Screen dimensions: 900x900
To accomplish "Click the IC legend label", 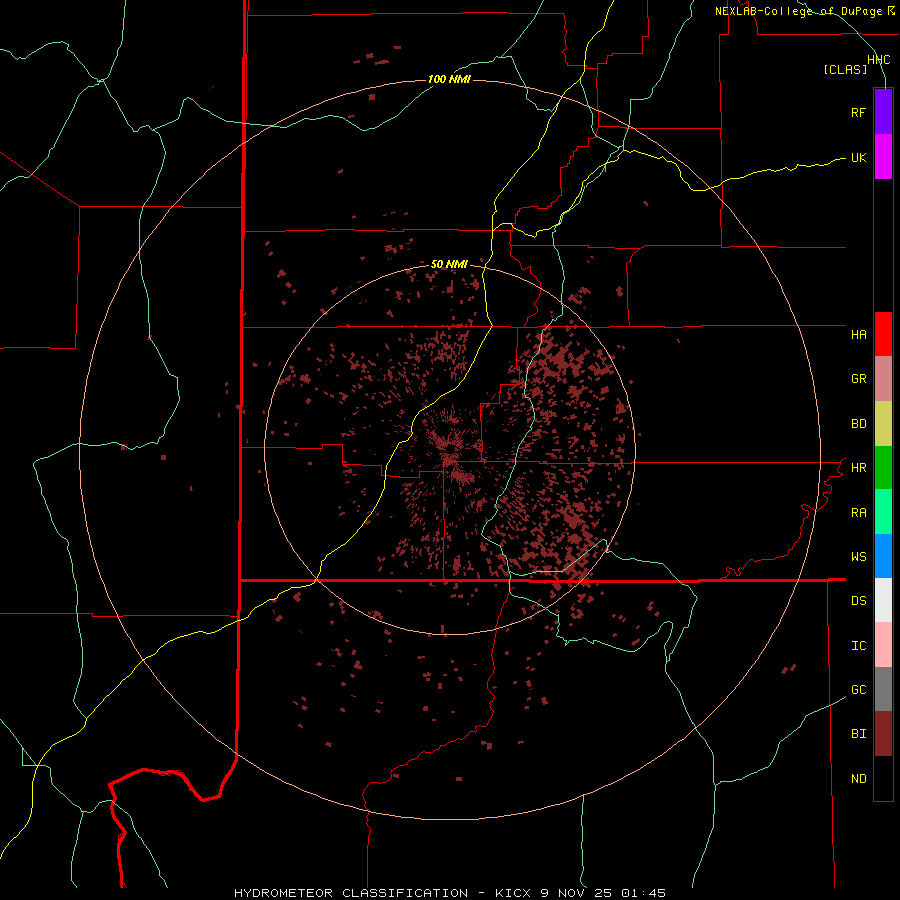I will 858,645.
